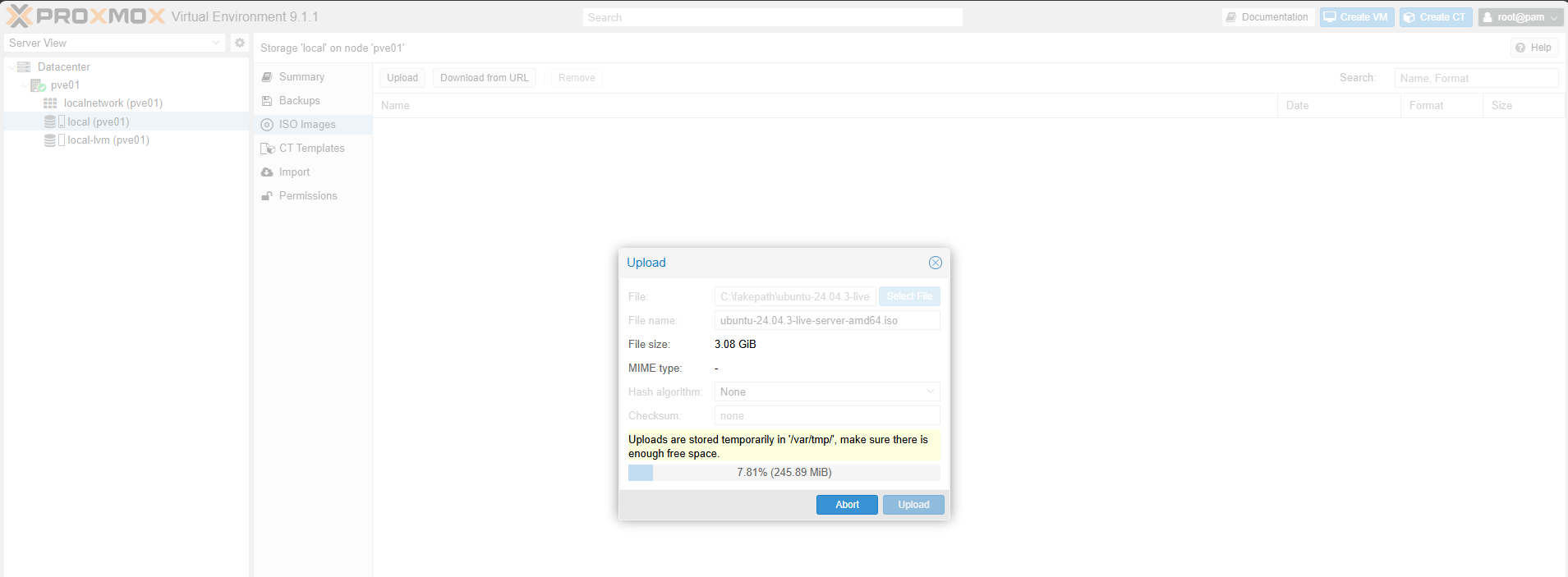Click the Summary book icon
Viewport: 1568px width, 577px height.
pyautogui.click(x=267, y=77)
